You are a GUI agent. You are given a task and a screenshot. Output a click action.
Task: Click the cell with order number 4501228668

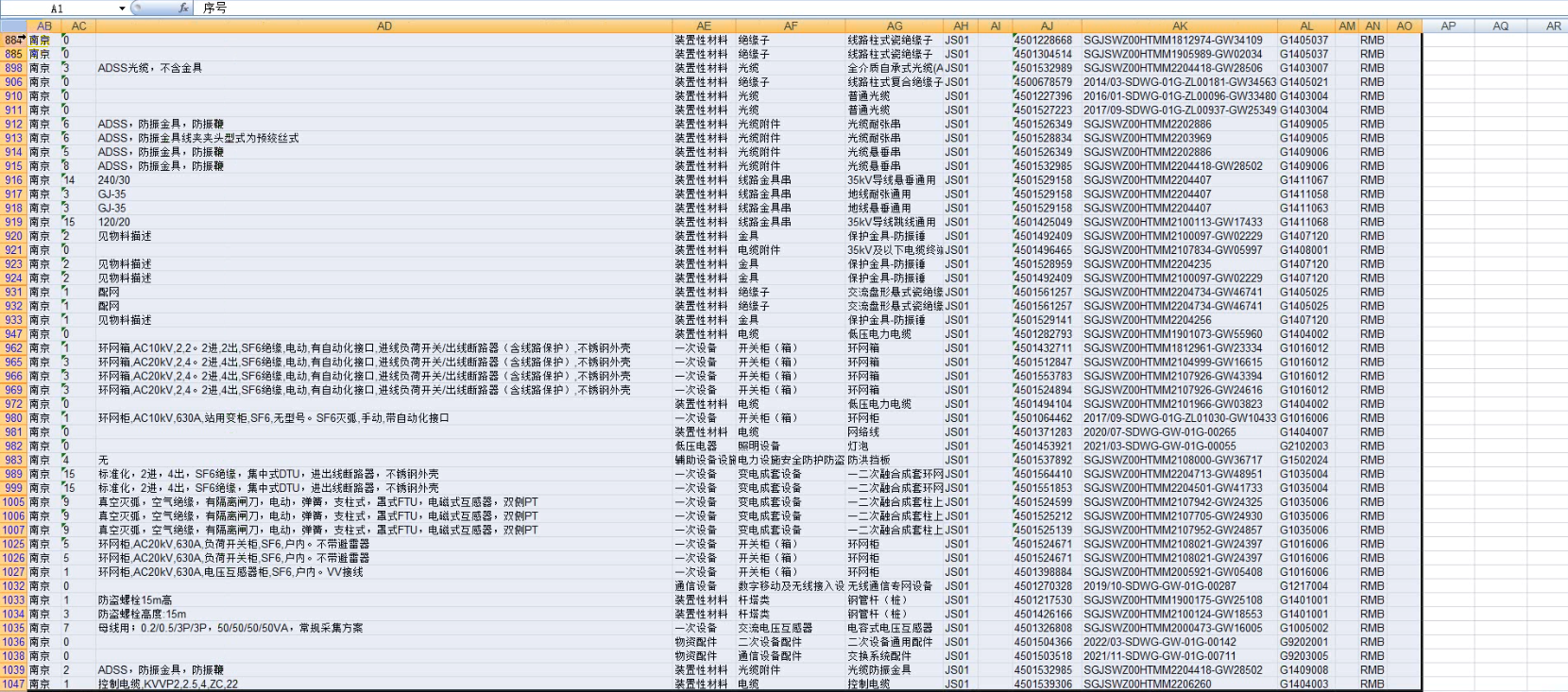click(x=1044, y=41)
